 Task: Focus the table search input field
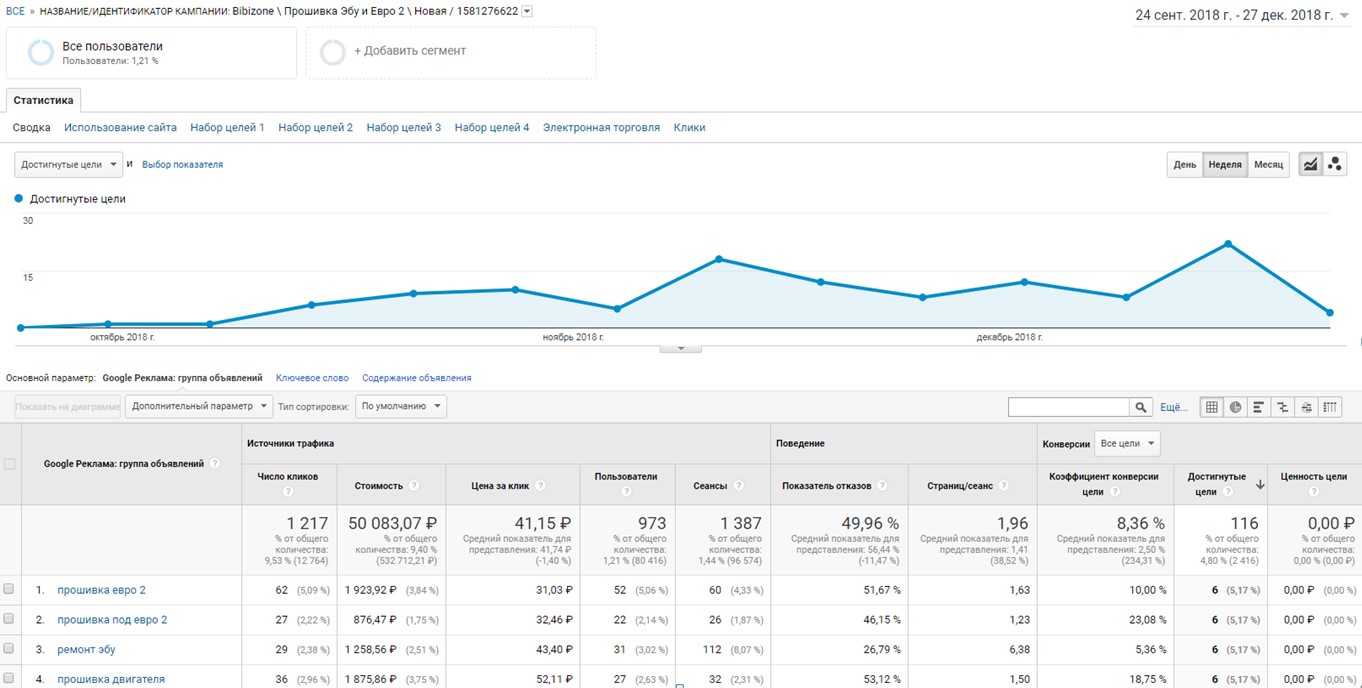click(1069, 407)
